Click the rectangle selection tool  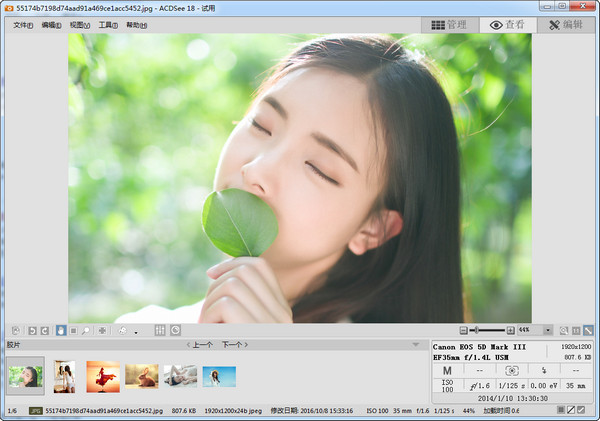73,330
